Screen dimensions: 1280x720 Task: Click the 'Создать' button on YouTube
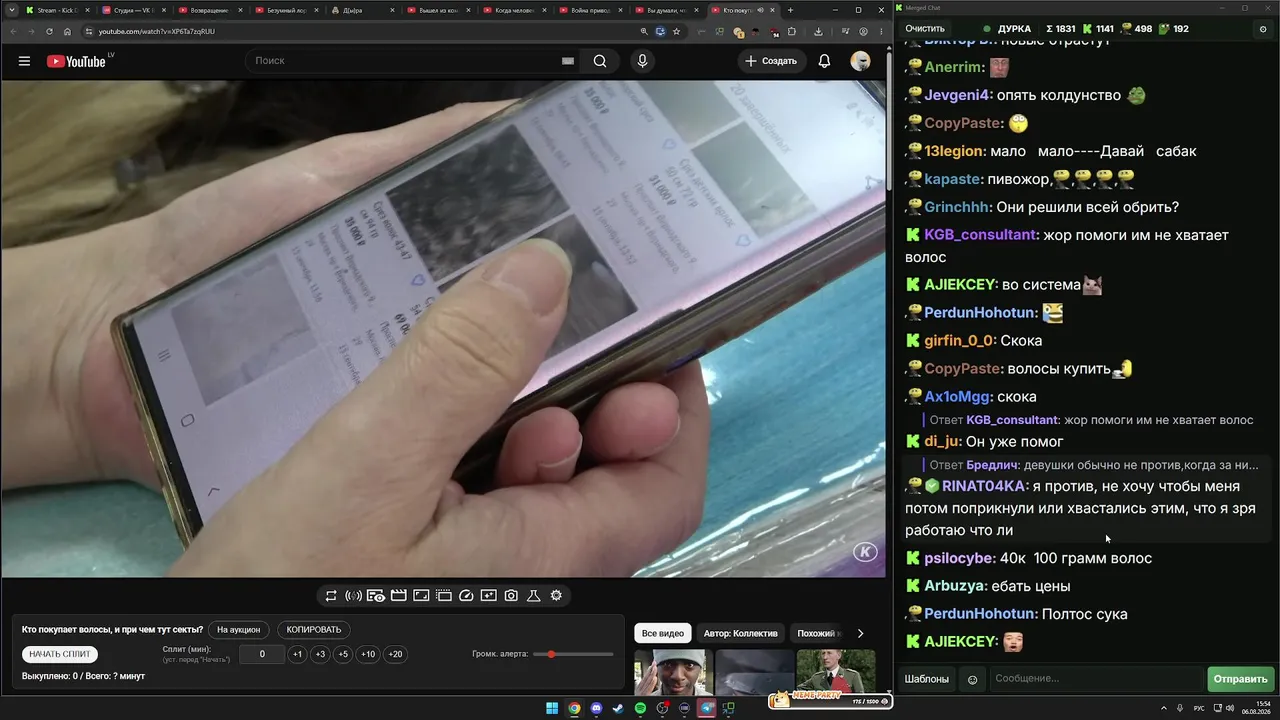[770, 61]
